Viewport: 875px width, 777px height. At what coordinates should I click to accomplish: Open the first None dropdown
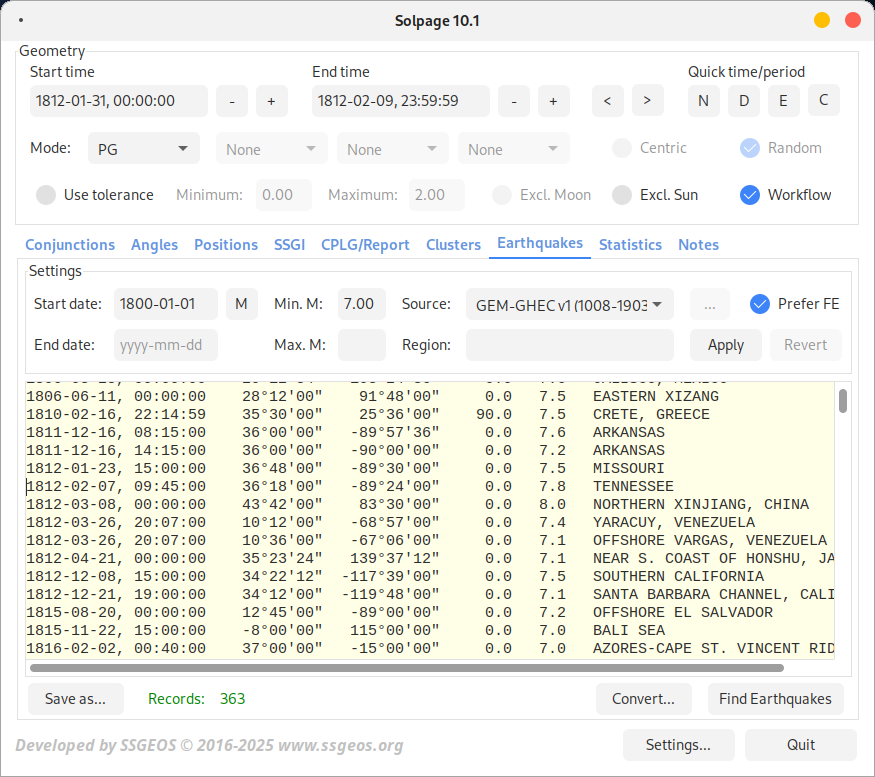(x=271, y=147)
